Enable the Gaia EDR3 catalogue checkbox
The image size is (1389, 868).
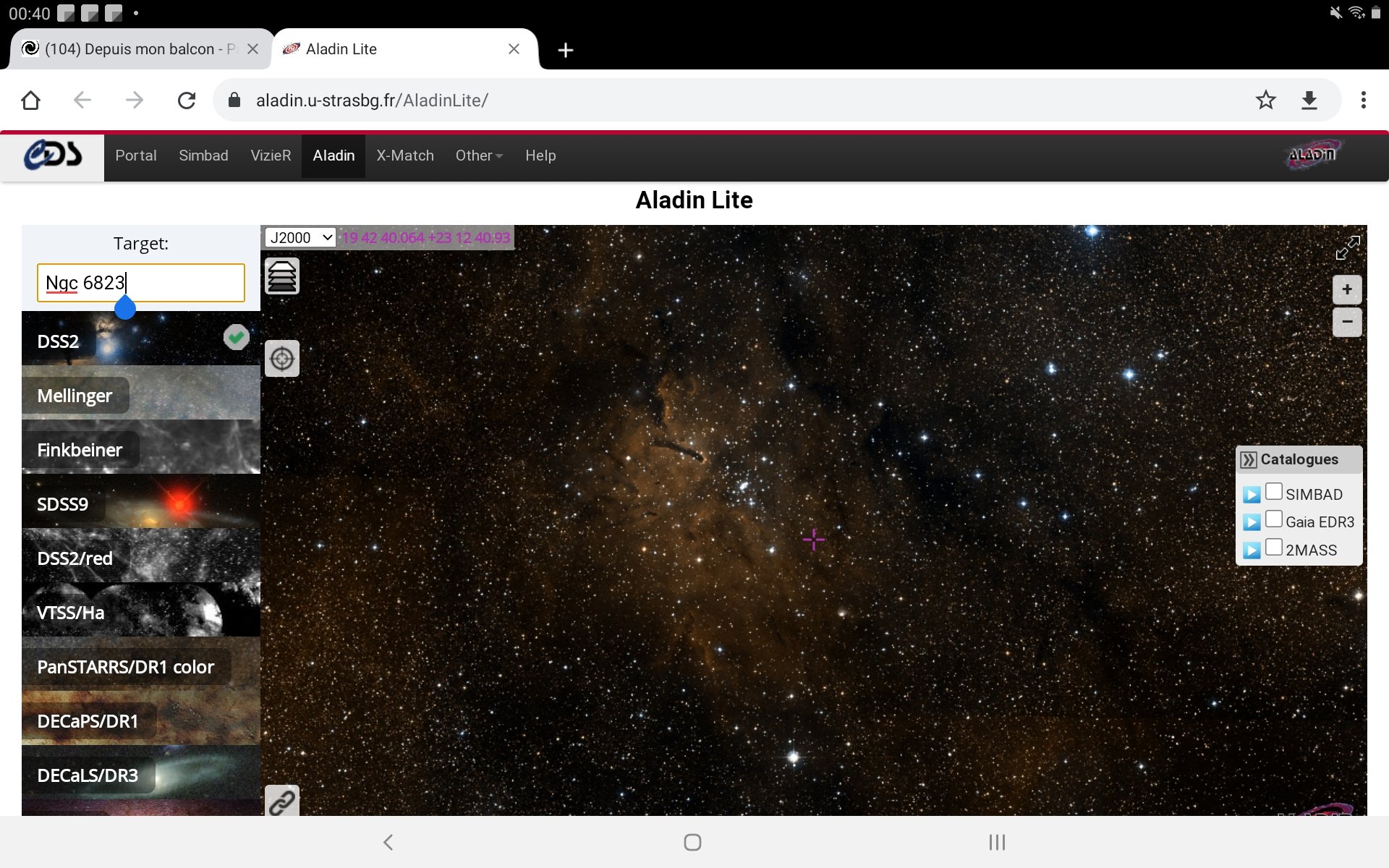tap(1274, 519)
